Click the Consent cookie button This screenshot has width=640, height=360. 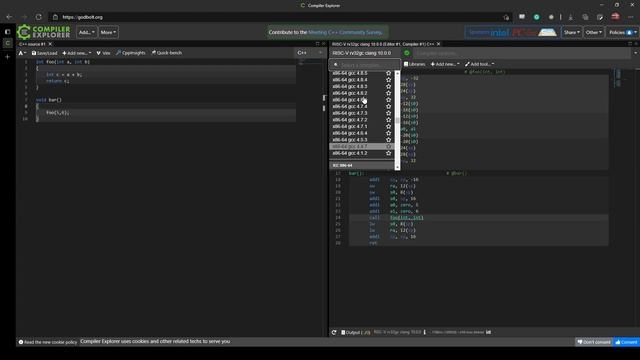point(626,342)
